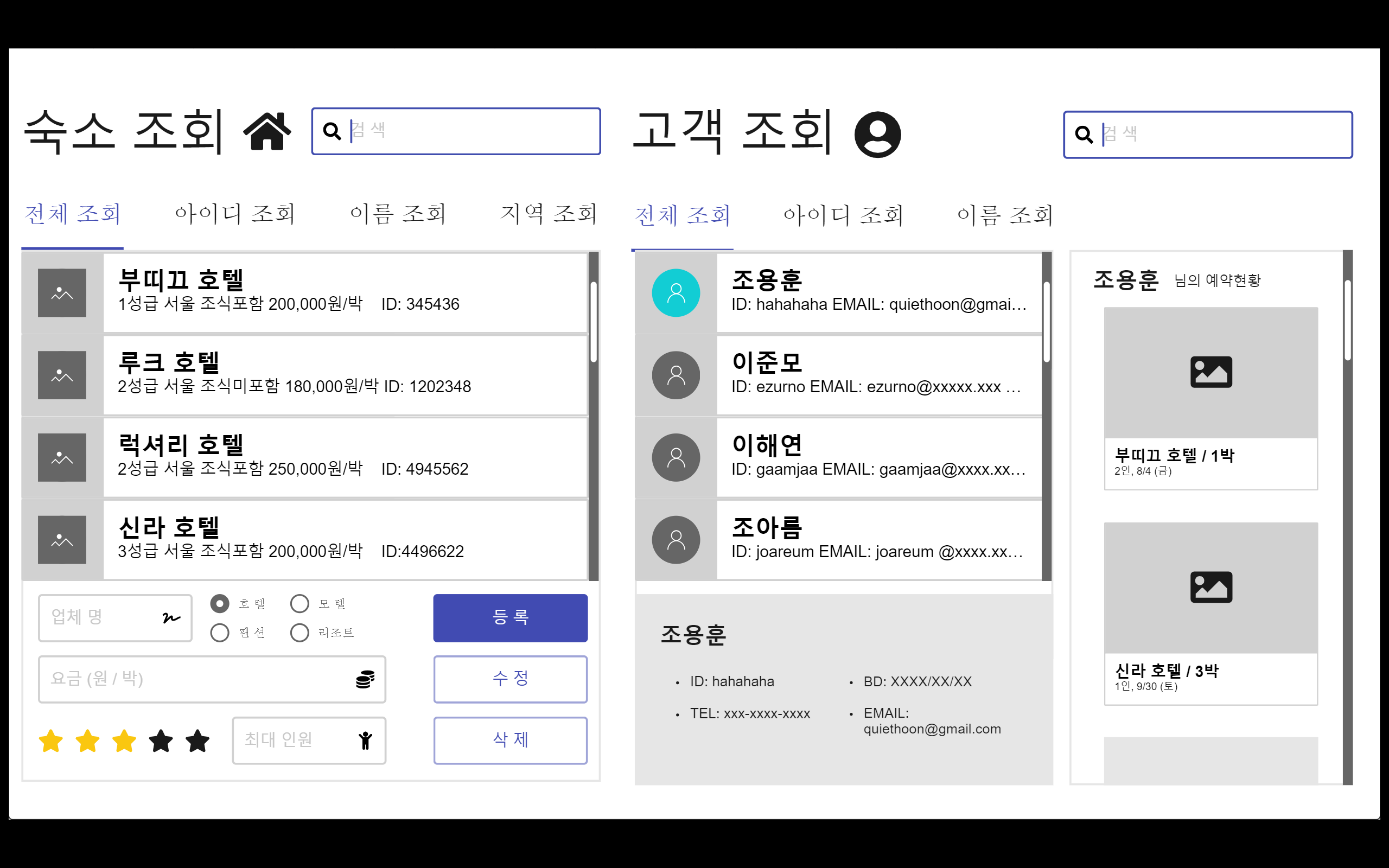Viewport: 1389px width, 868px height.
Task: Click the BD: XXXX/XX/XX detail
Action: point(917,681)
